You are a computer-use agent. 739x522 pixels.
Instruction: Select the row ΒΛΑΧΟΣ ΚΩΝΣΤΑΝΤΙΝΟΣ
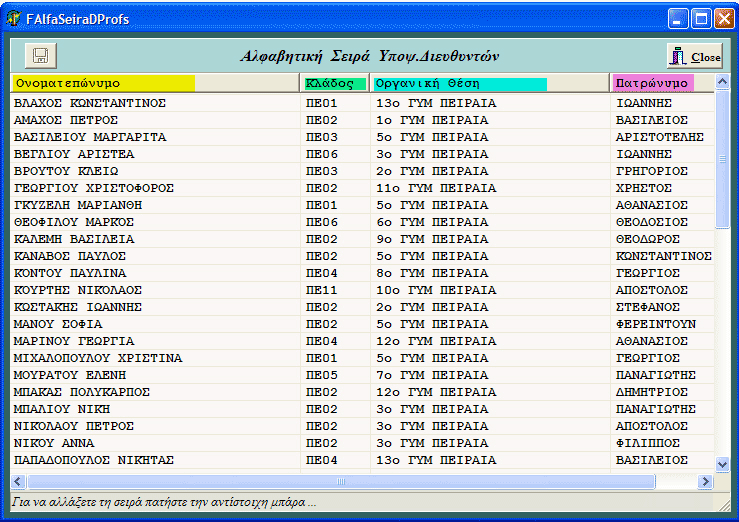90,103
